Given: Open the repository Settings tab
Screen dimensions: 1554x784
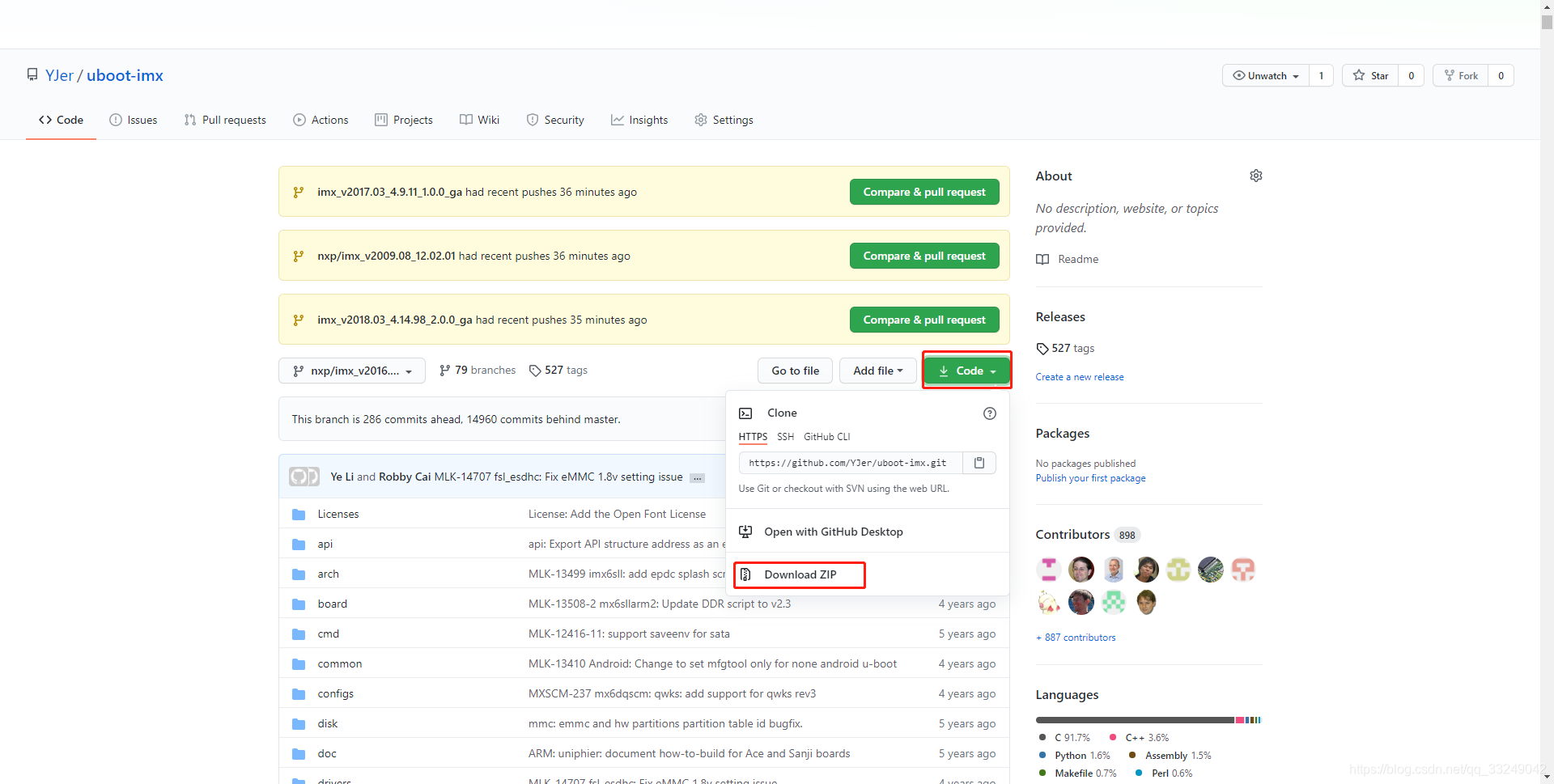Looking at the screenshot, I should [x=724, y=120].
